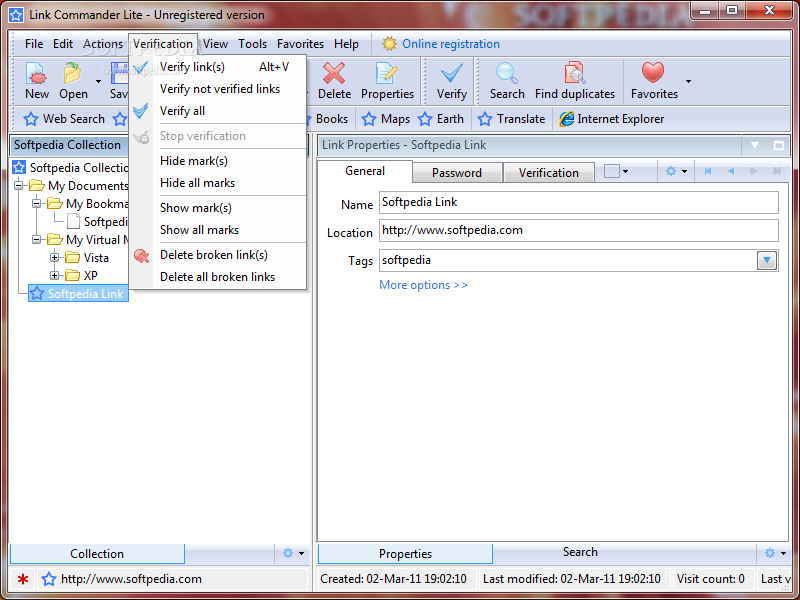This screenshot has height=600, width=800.
Task: Click the red X Delete icon
Action: 334,74
